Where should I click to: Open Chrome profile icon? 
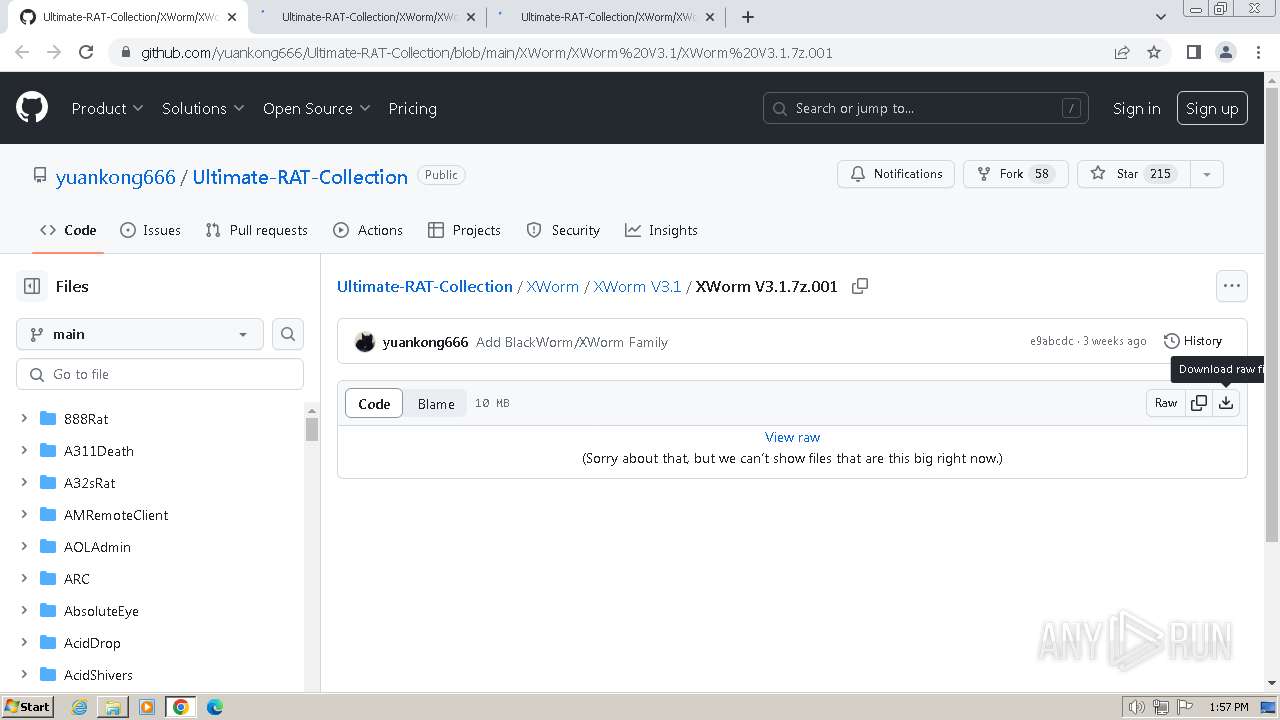(1225, 53)
